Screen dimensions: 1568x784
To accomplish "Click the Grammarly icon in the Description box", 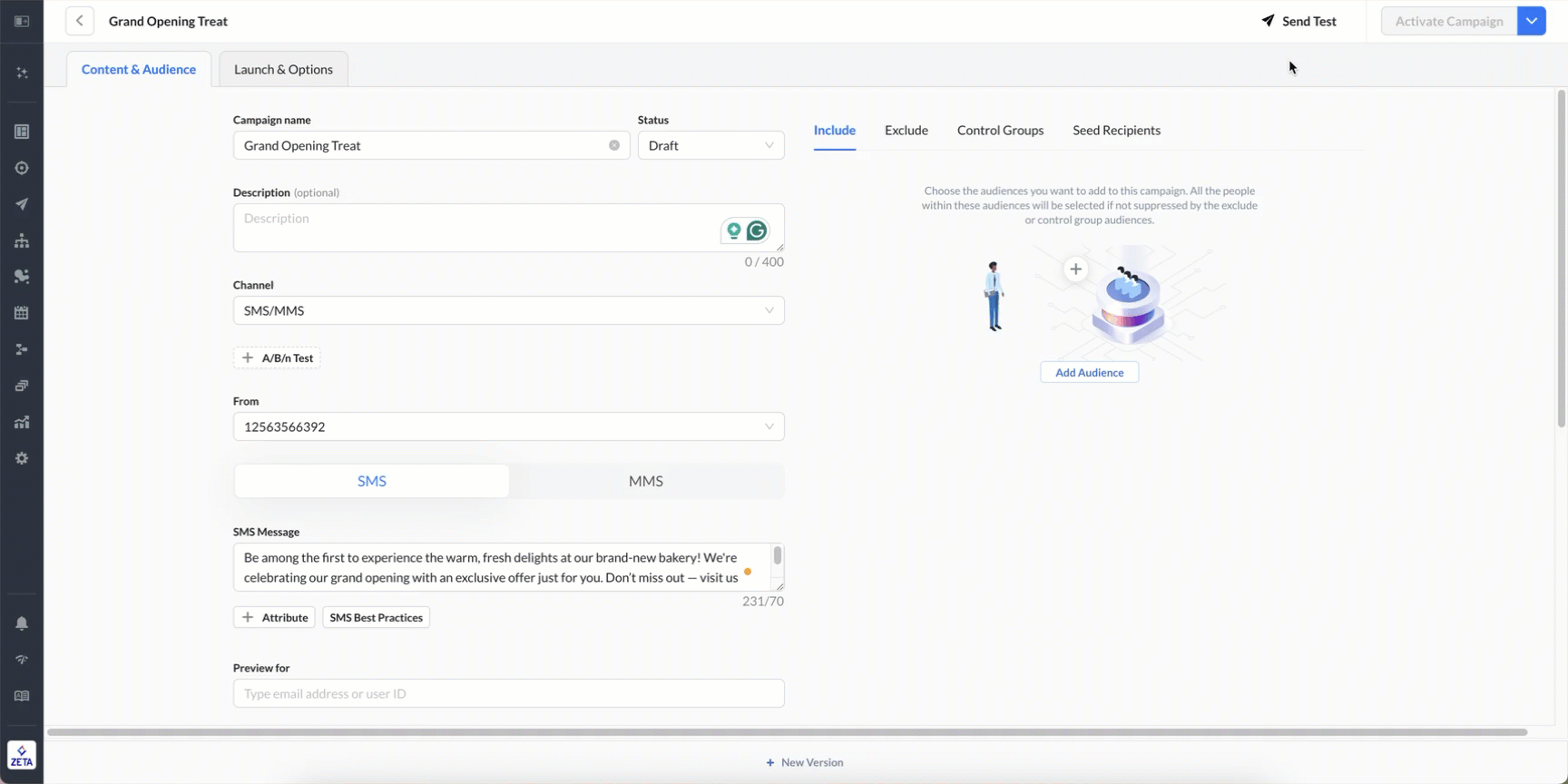I will click(757, 231).
